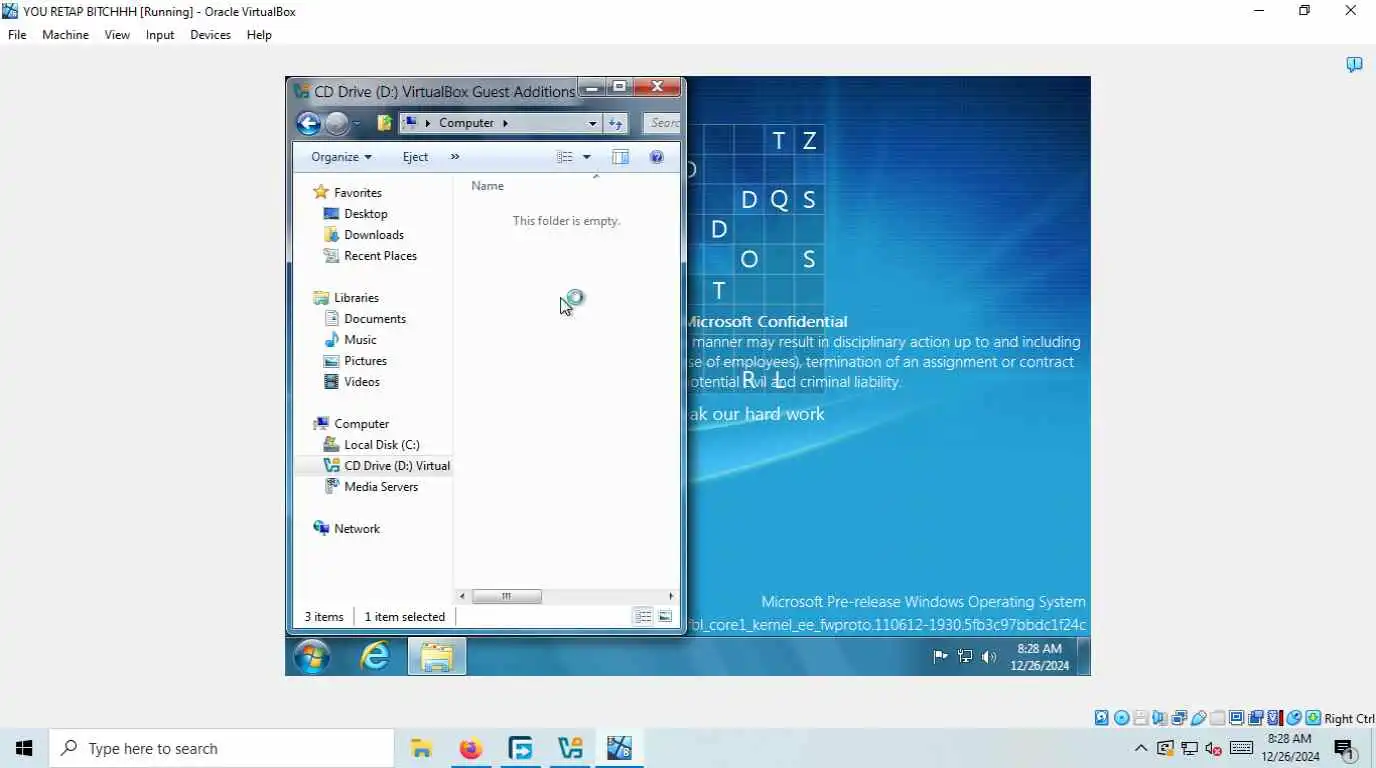
Task: Open the VirtualBox Input menu
Action: [x=160, y=35]
